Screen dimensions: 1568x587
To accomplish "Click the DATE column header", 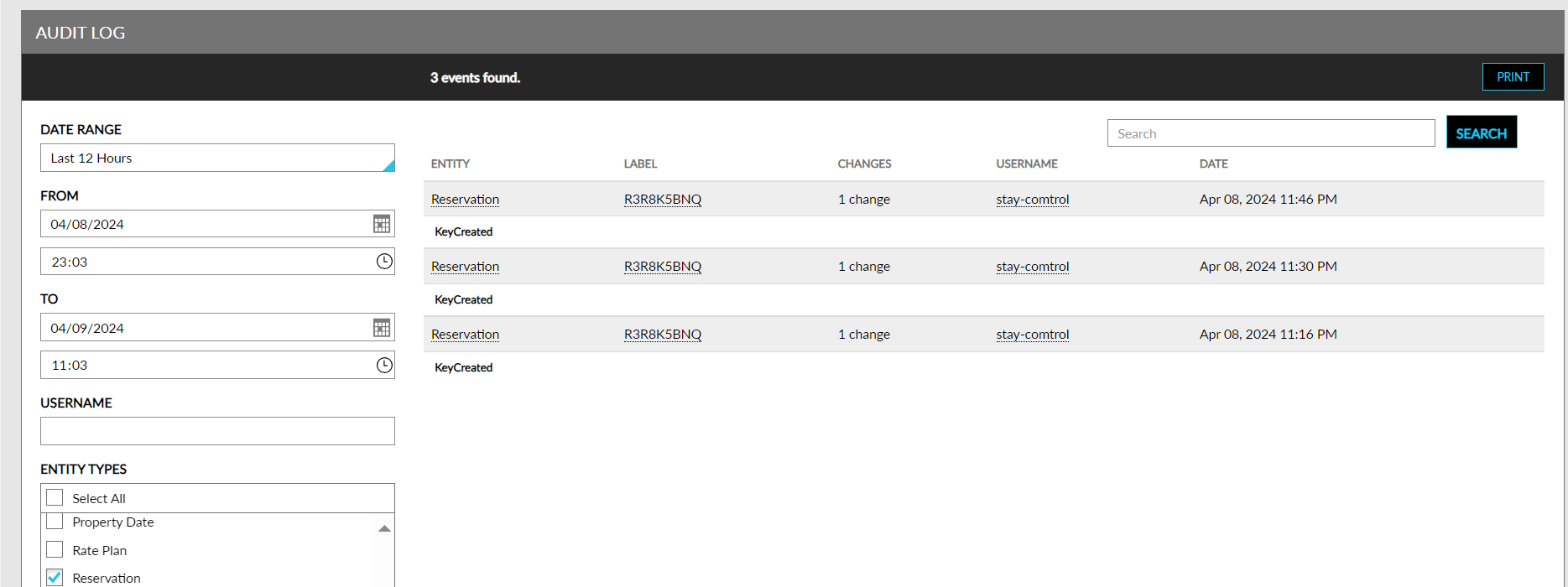I will [1214, 164].
